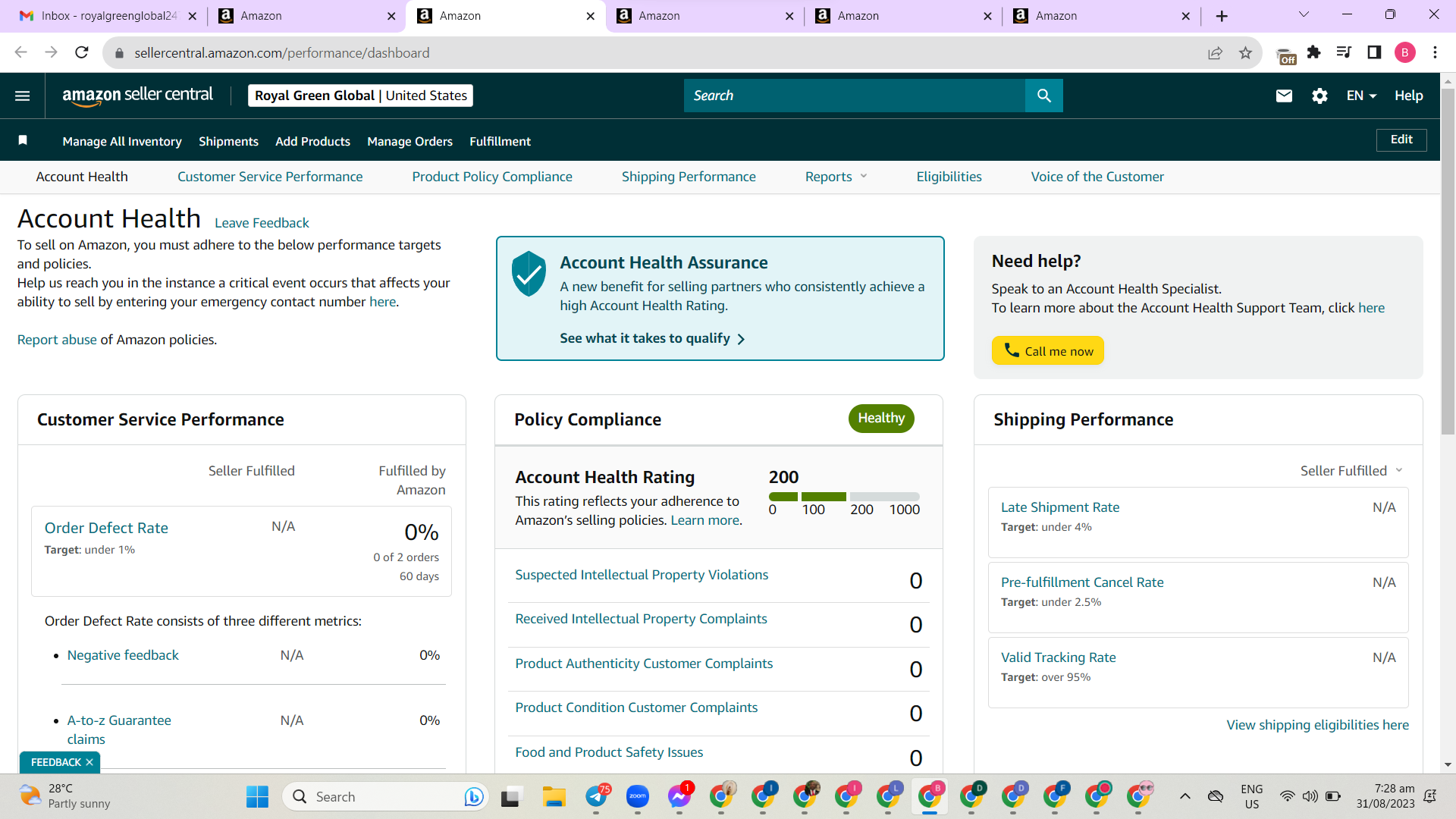Click the Windows taskbar search box

click(384, 796)
